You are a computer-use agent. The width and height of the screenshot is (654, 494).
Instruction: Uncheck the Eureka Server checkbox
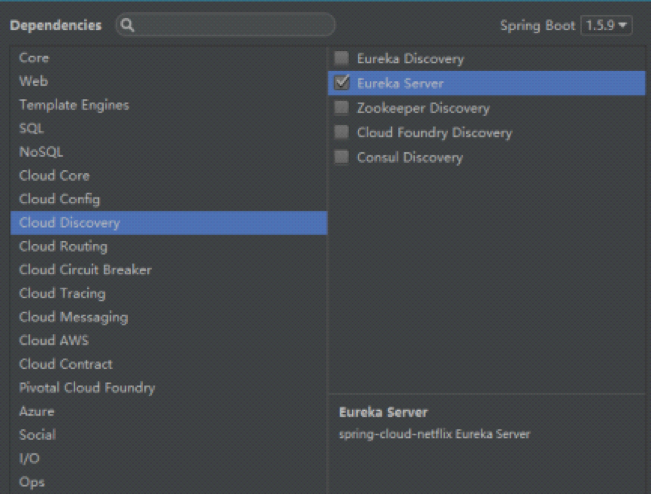[342, 83]
